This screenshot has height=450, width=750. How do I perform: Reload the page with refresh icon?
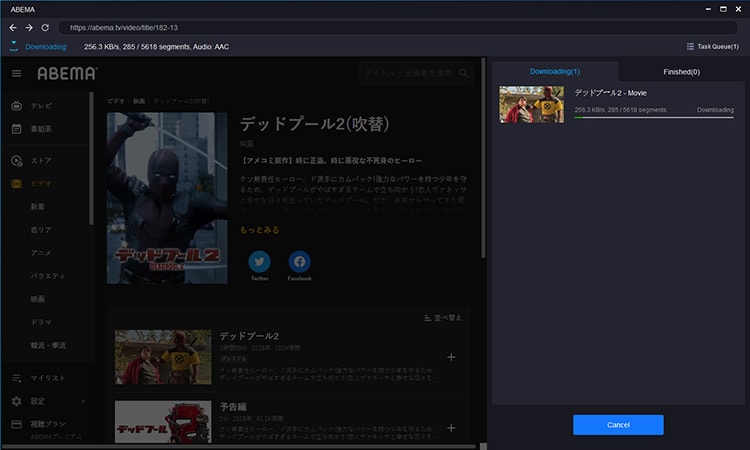pos(45,28)
